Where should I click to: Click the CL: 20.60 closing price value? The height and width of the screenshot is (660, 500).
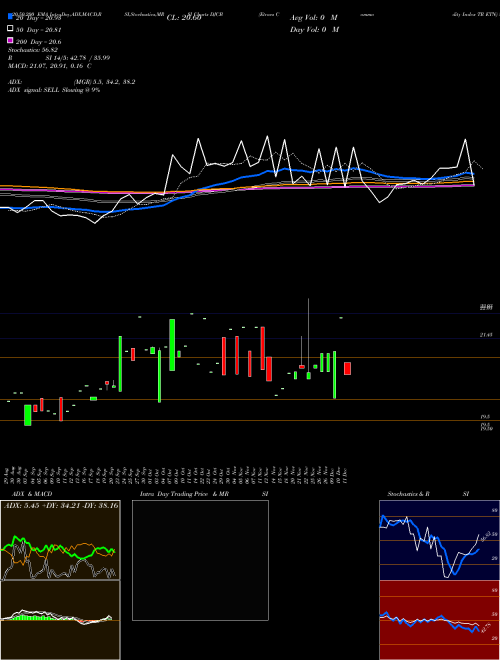[184, 18]
